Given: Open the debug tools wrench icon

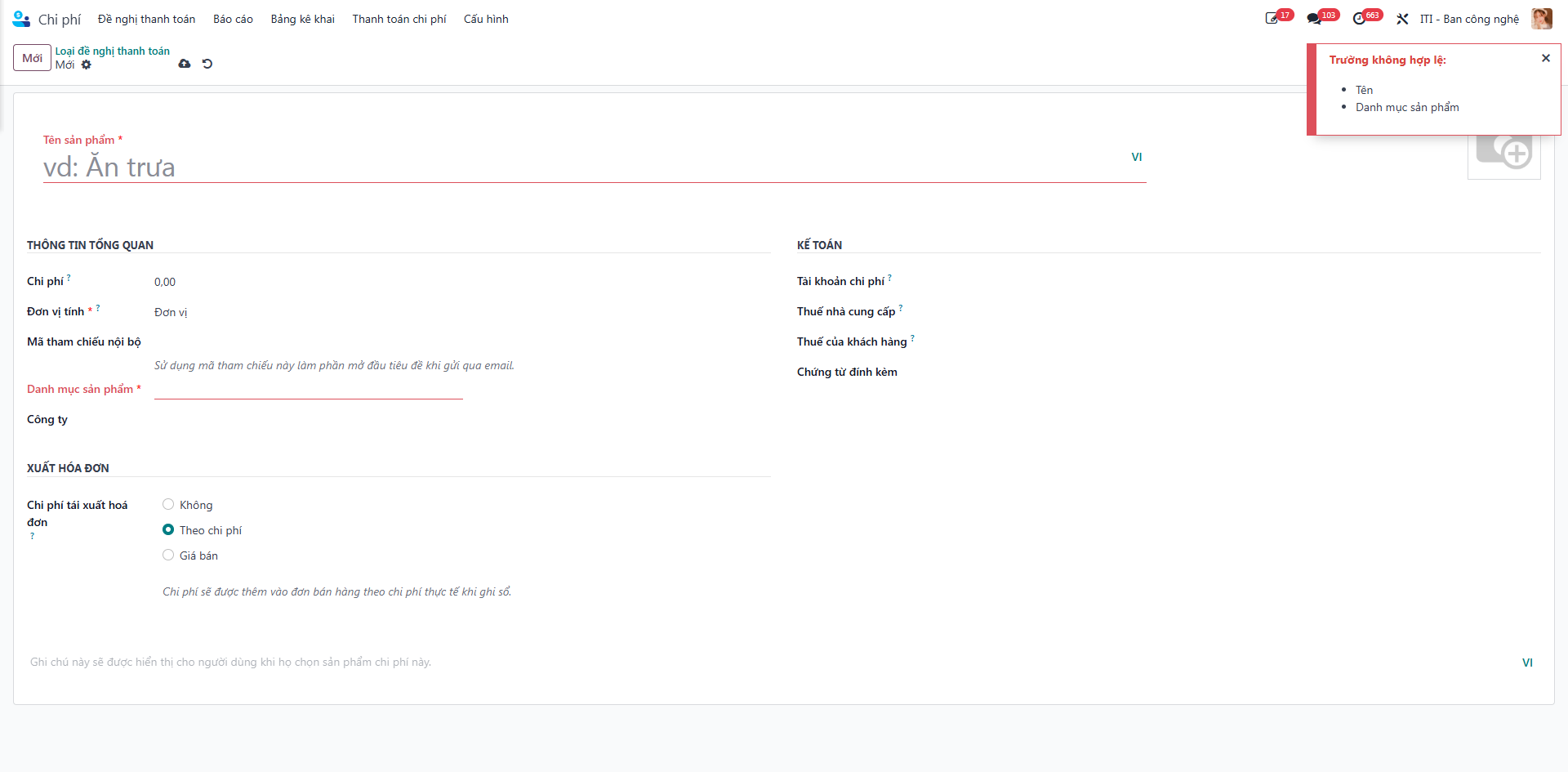Looking at the screenshot, I should [1402, 19].
